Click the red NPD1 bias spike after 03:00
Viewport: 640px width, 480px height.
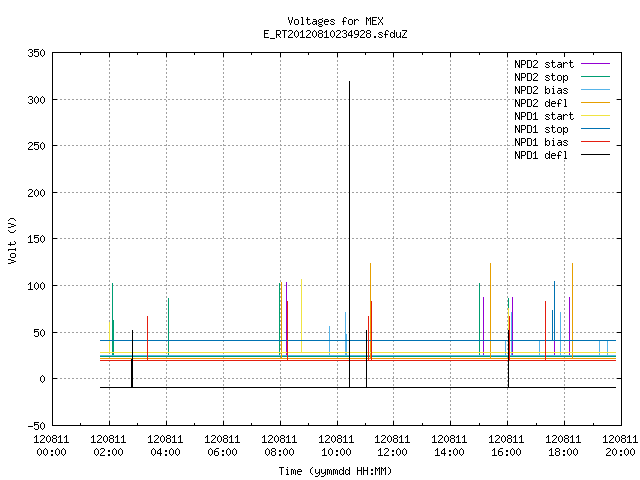point(147,338)
